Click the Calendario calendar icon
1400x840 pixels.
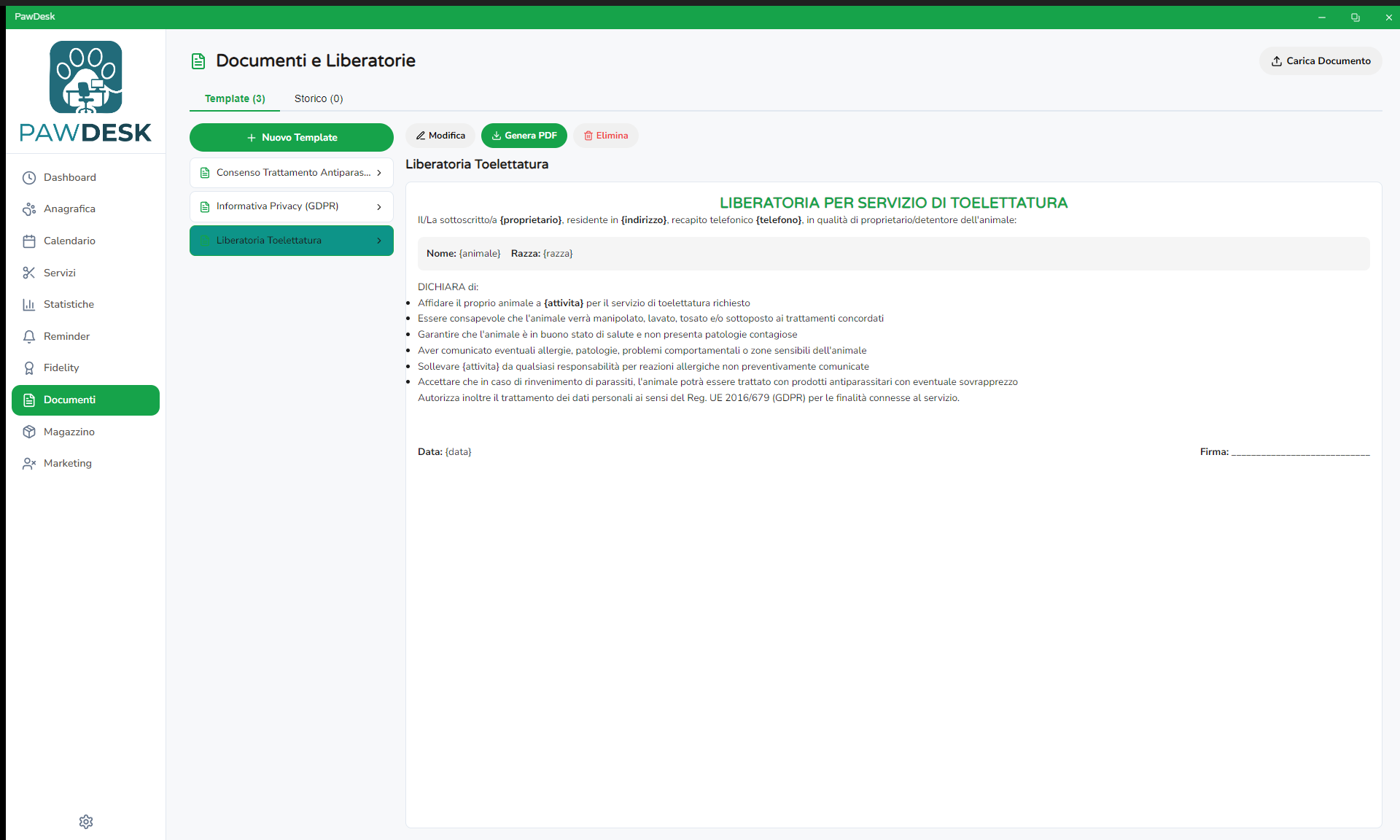pyautogui.click(x=29, y=241)
